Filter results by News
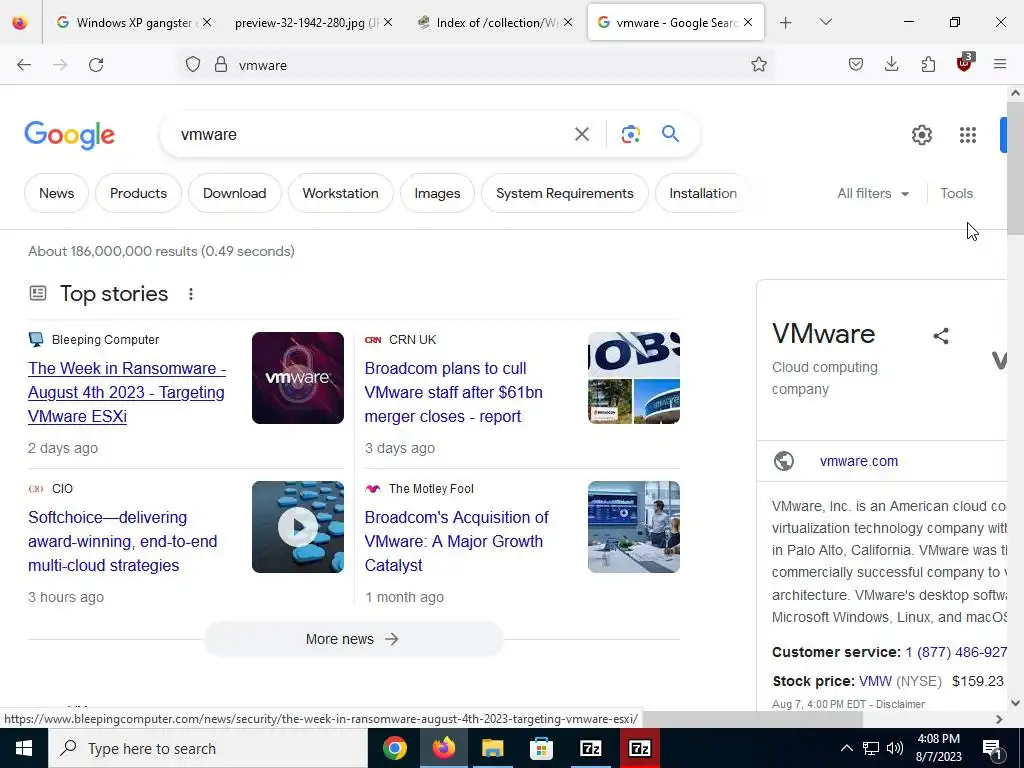This screenshot has height=768, width=1024. pyautogui.click(x=56, y=193)
